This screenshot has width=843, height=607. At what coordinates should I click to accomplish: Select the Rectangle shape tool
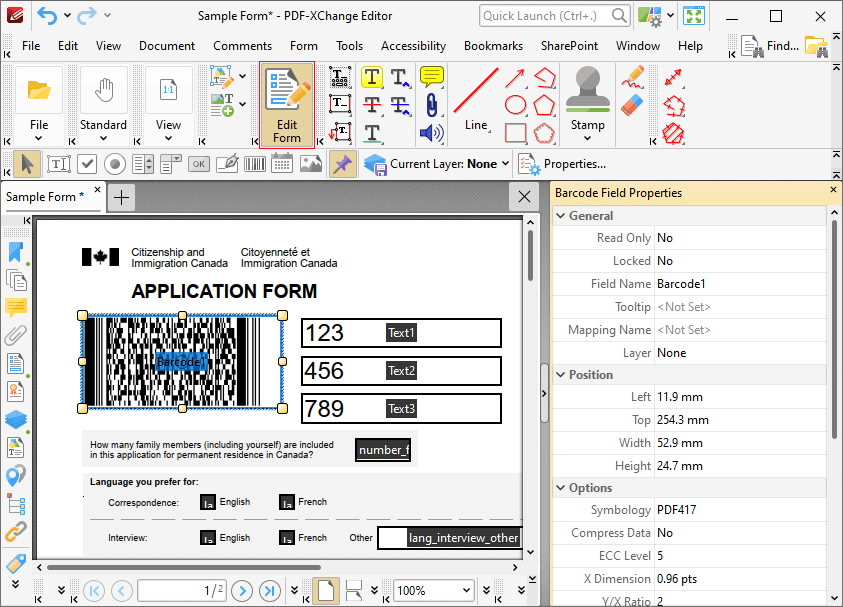(x=515, y=133)
